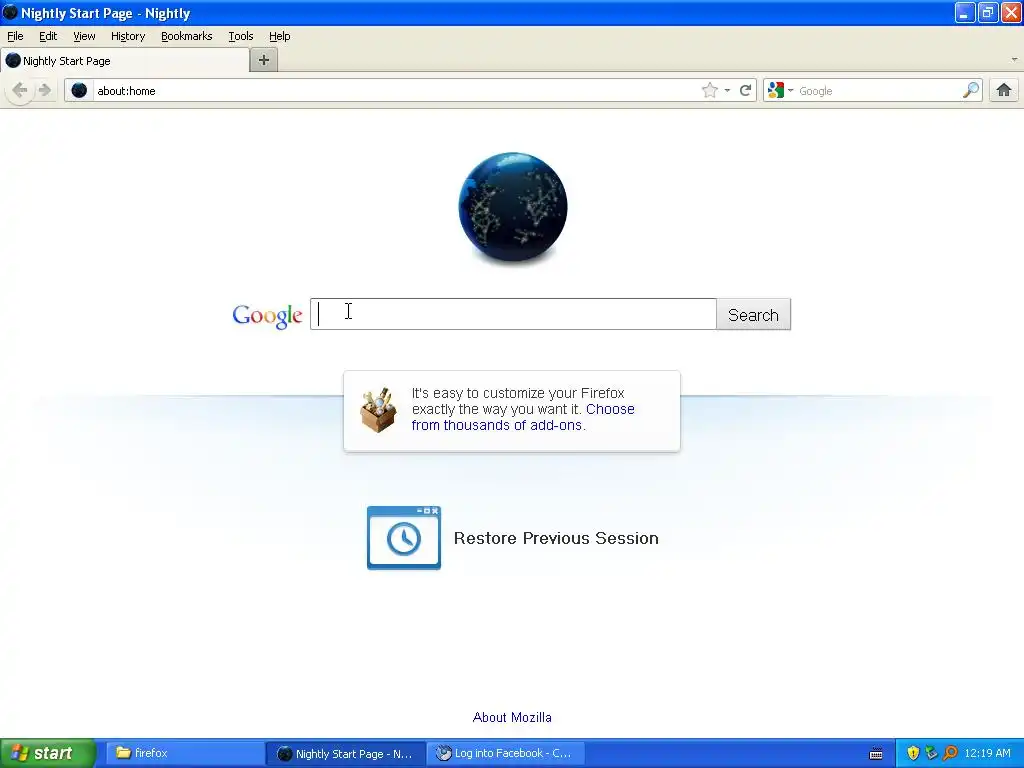1024x768 pixels.
Task: Open the History menu
Action: (x=127, y=36)
